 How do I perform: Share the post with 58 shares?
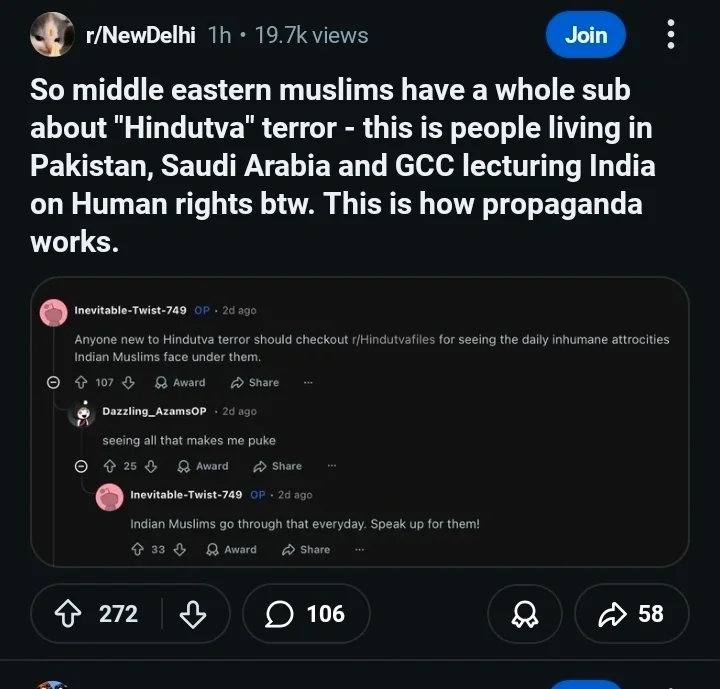pos(632,614)
